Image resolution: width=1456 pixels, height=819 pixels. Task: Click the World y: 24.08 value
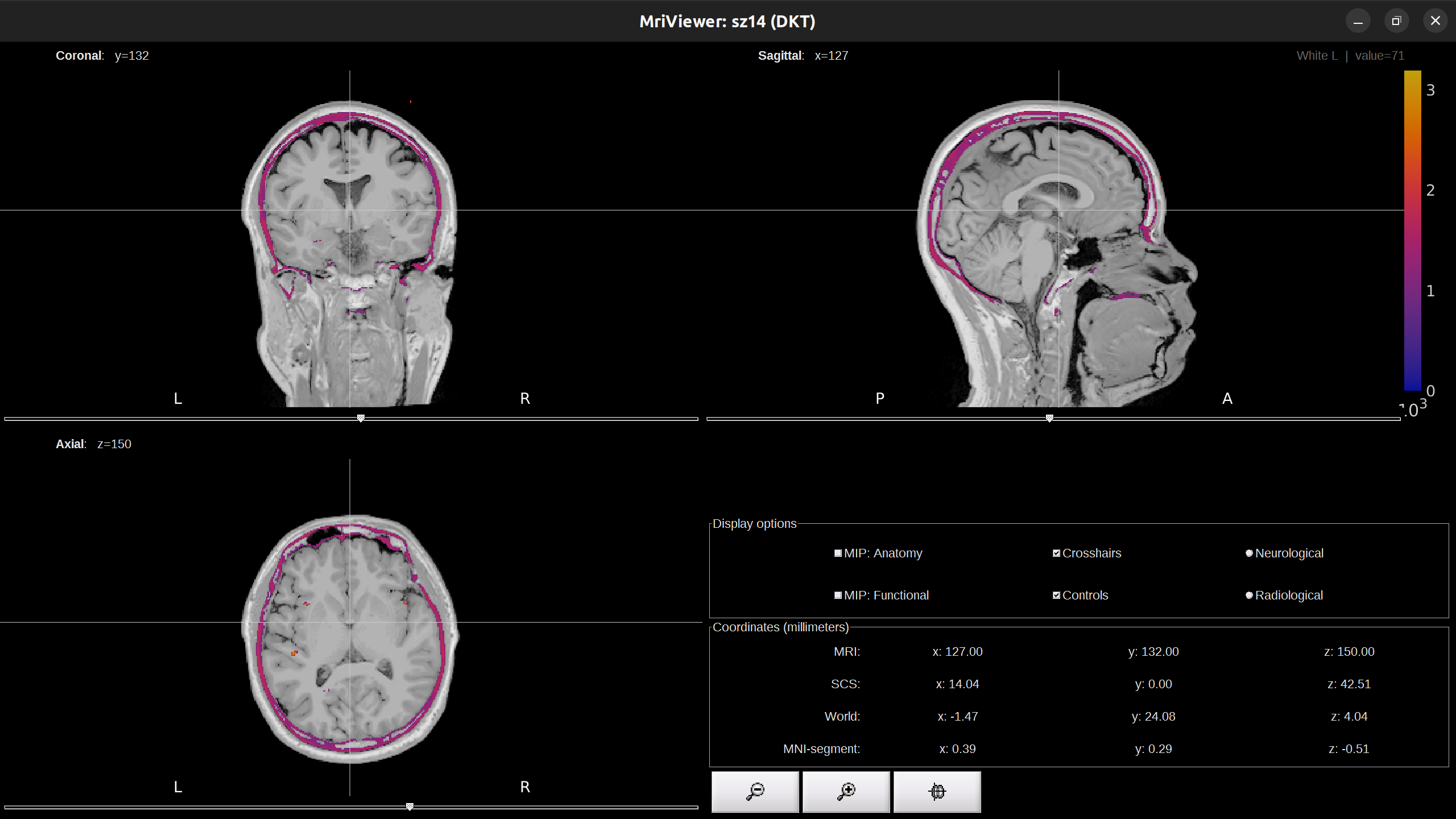pos(1153,716)
